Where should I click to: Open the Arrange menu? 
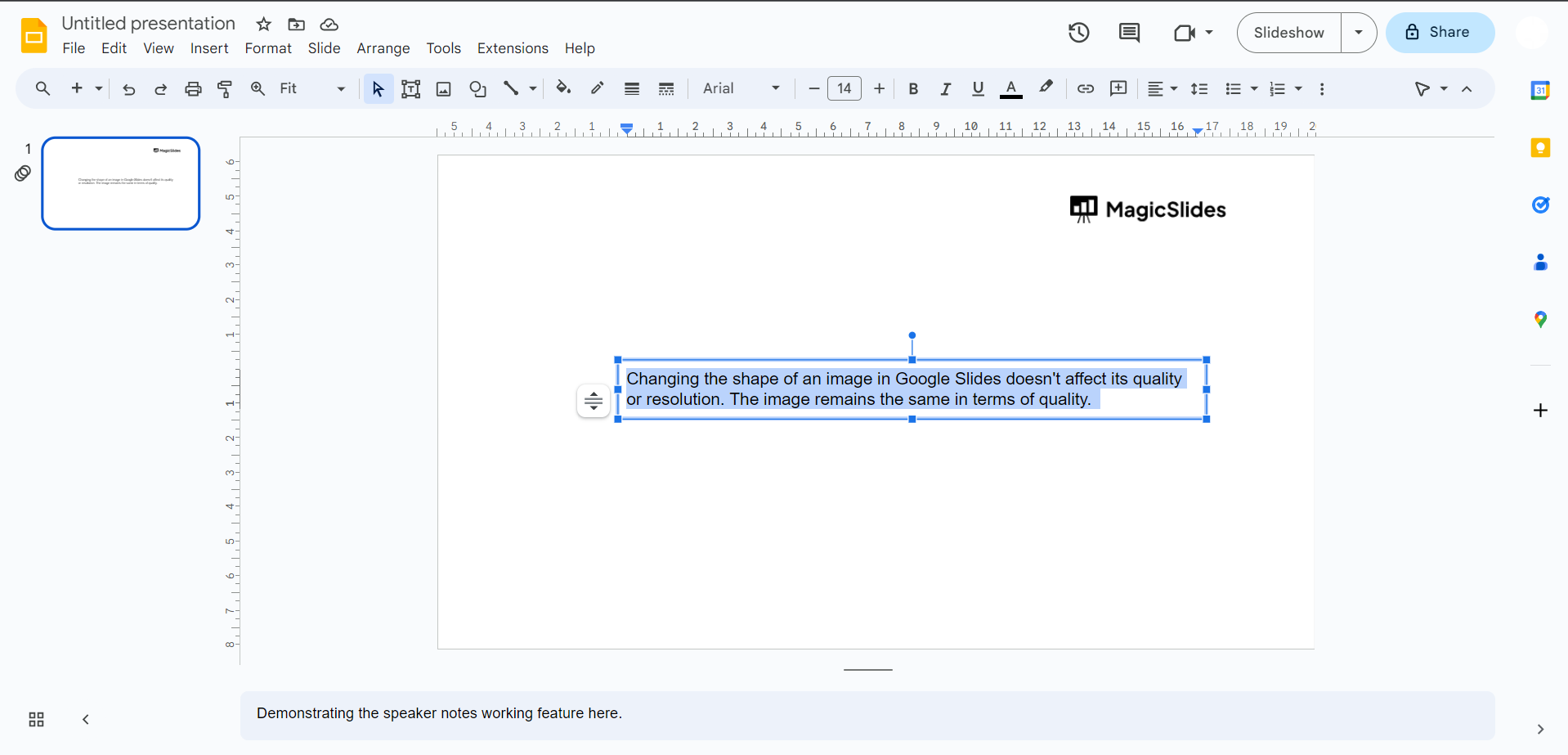coord(383,48)
